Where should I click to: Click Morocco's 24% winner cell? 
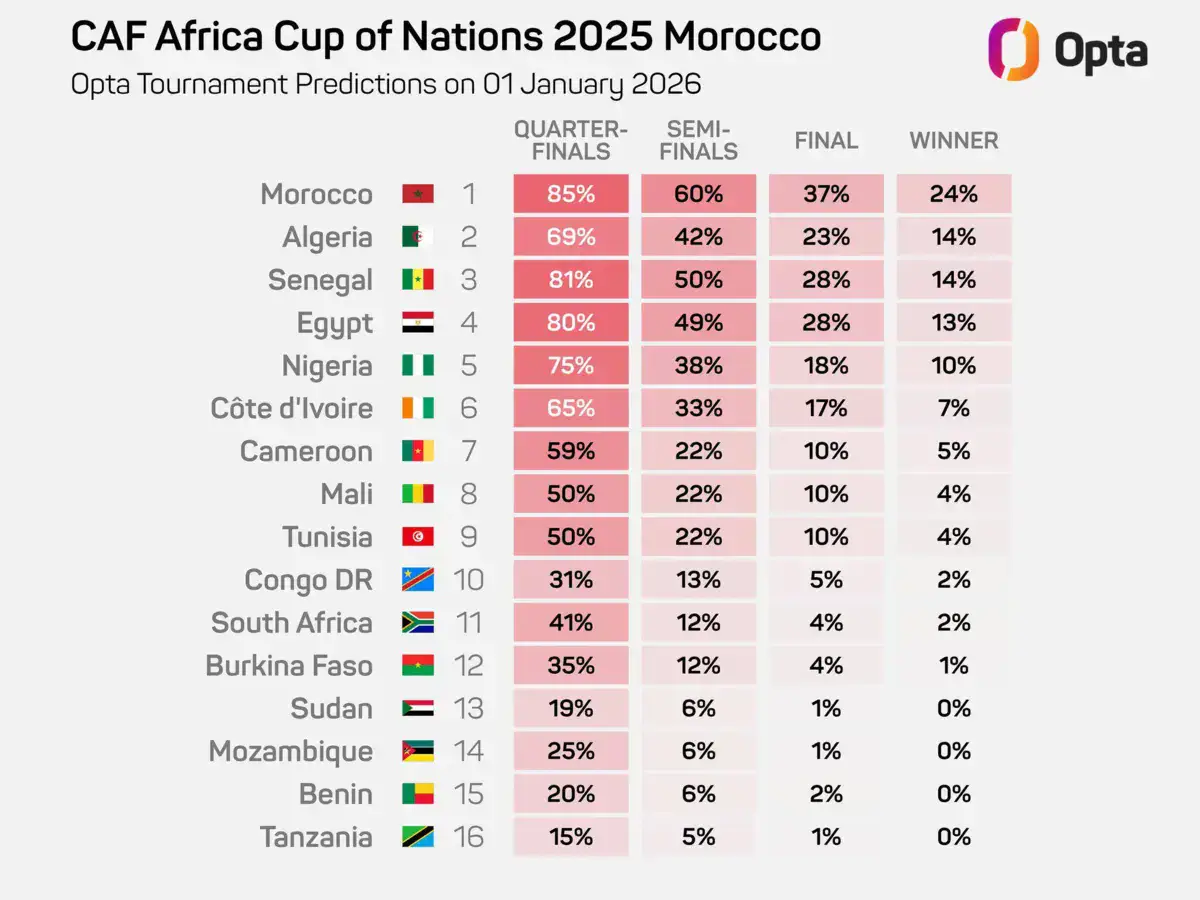point(954,194)
